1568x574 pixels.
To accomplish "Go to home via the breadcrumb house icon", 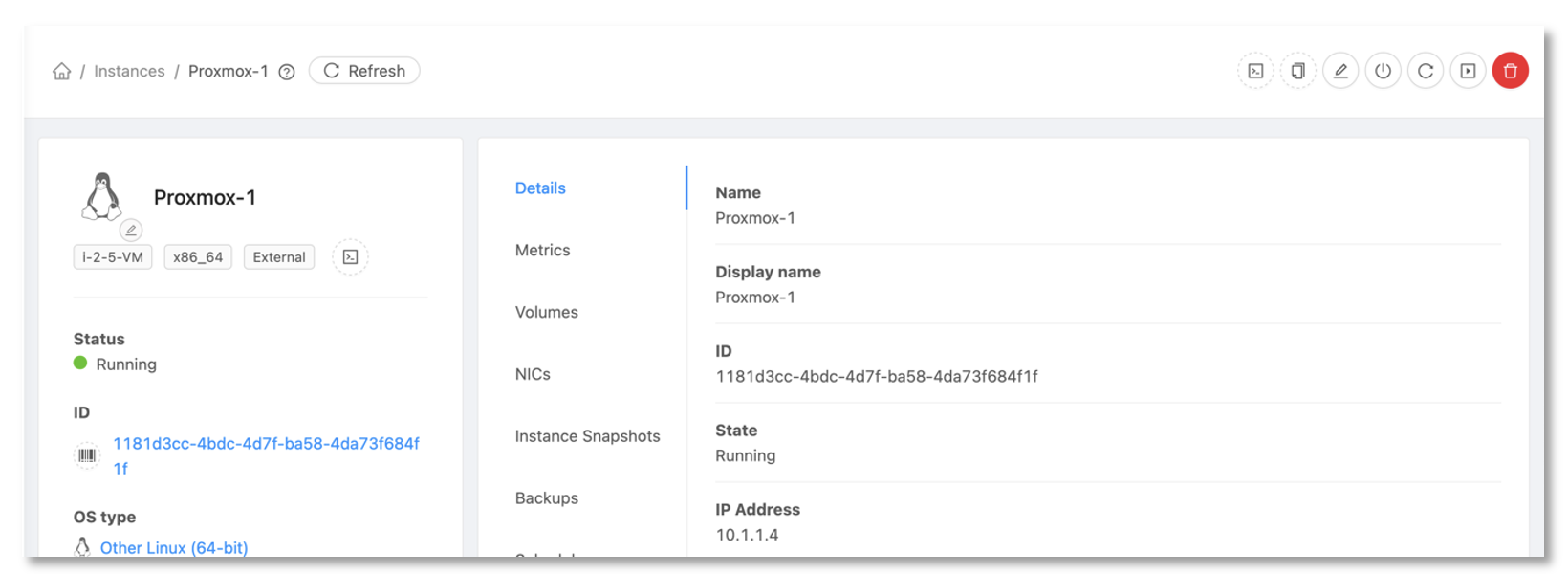I will [62, 71].
